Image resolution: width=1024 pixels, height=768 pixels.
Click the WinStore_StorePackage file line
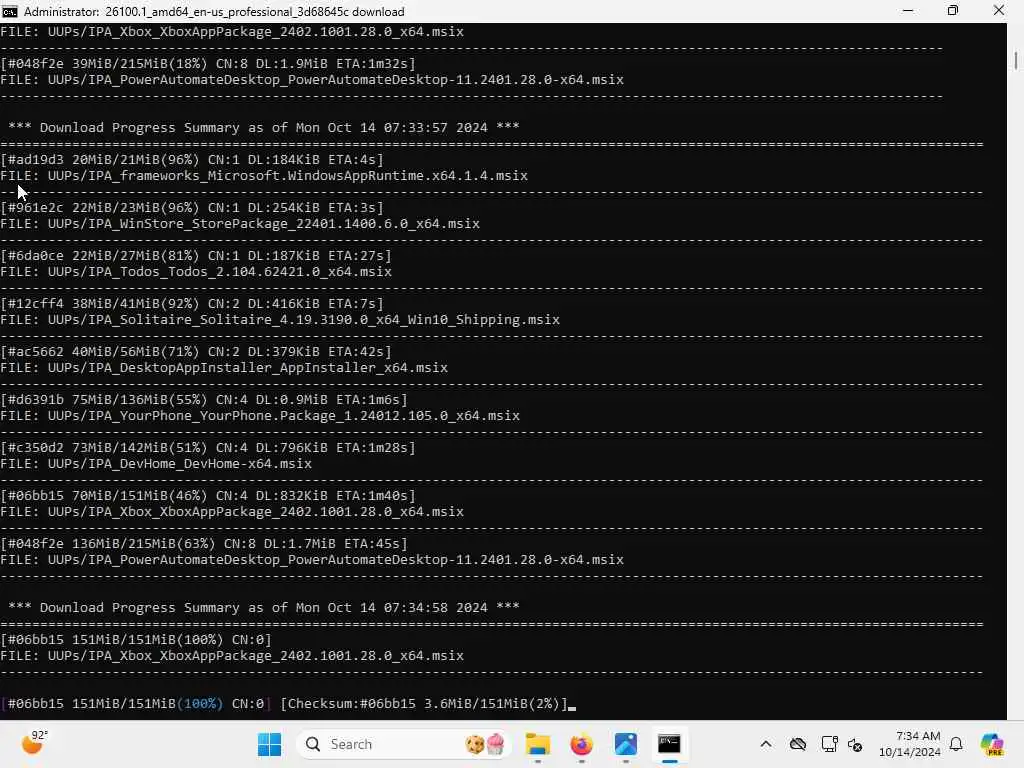pos(240,223)
